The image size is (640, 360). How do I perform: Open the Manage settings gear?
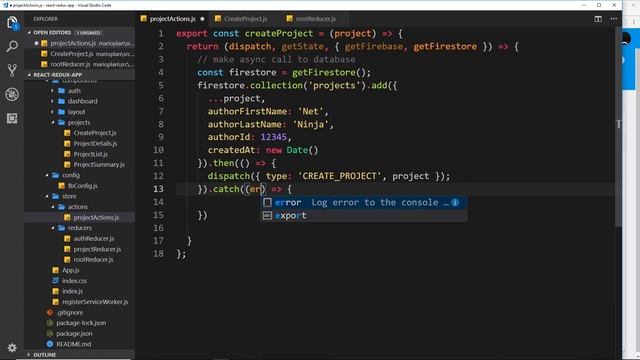click(x=12, y=347)
